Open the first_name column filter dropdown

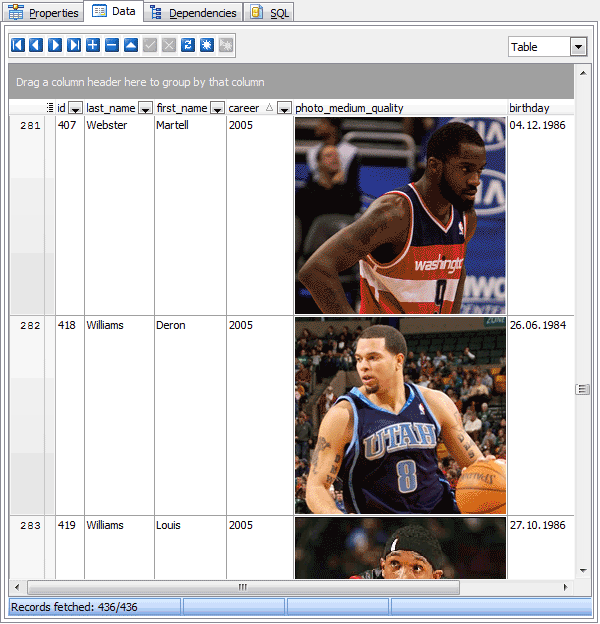[217, 108]
